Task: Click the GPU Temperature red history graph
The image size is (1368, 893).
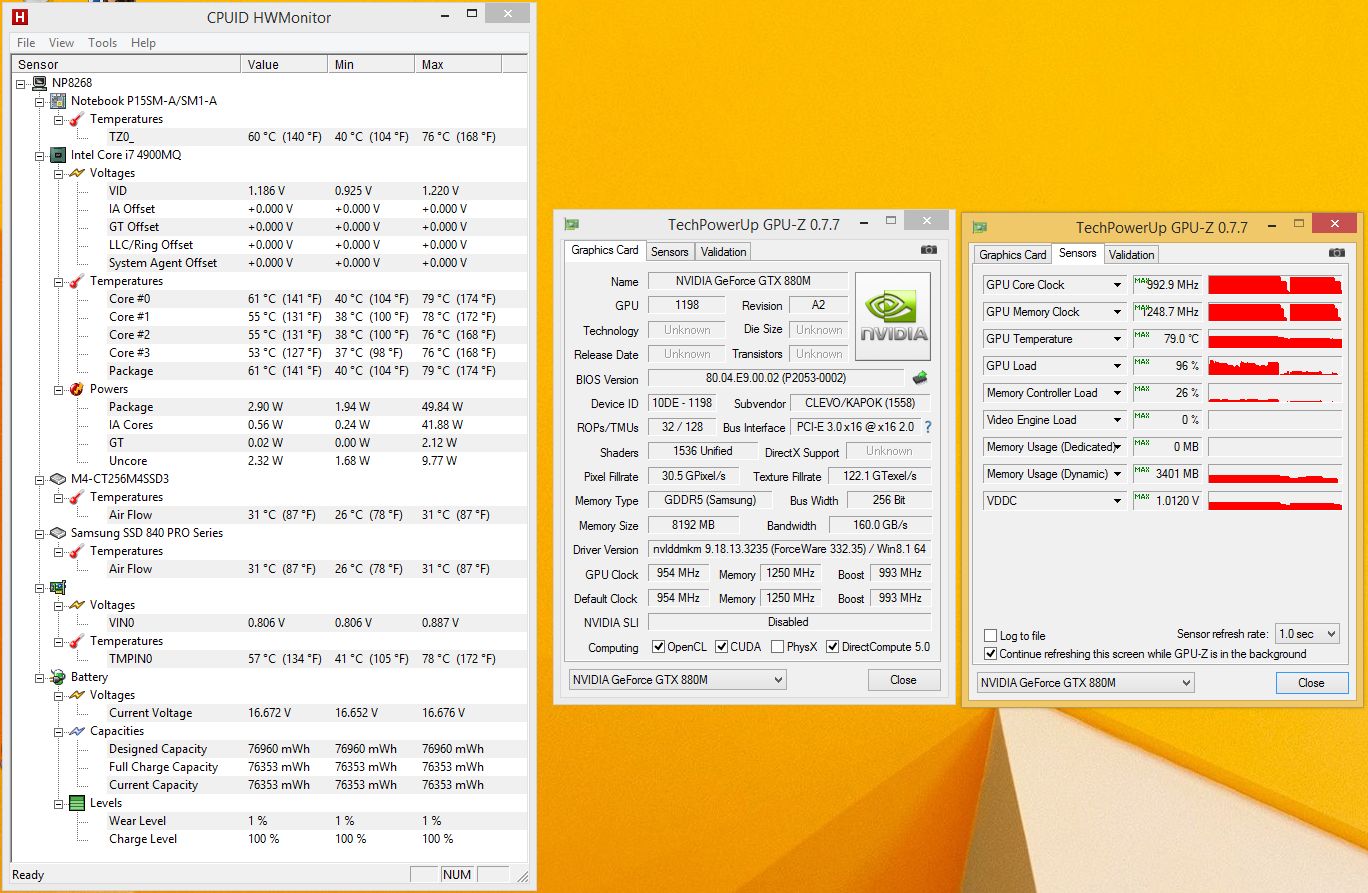Action: coord(1275,339)
